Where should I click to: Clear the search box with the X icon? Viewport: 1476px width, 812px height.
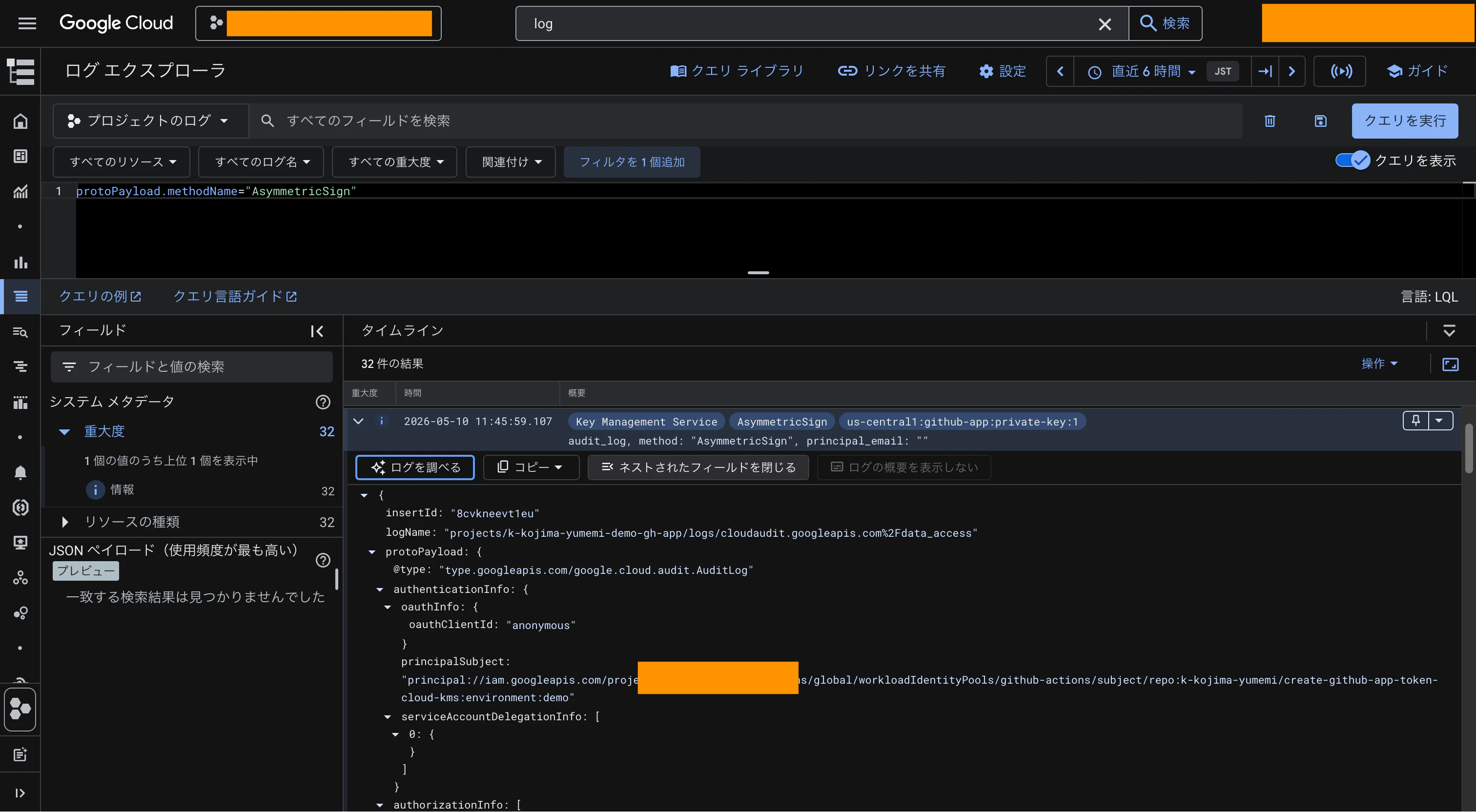(x=1105, y=24)
